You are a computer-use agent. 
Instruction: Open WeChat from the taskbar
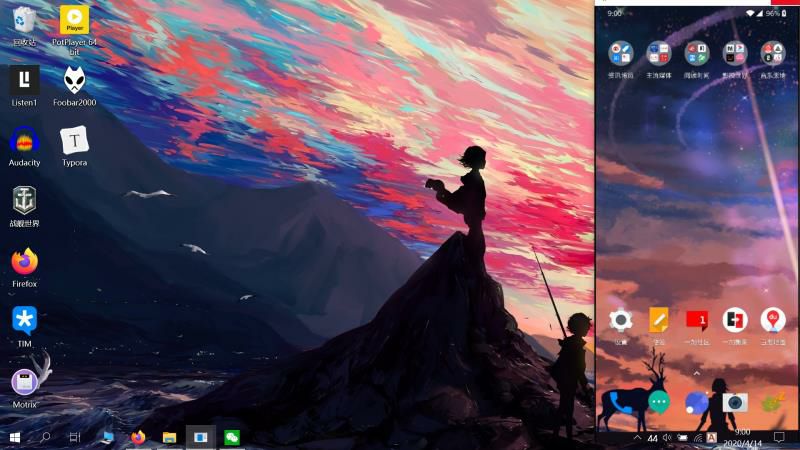pyautogui.click(x=231, y=437)
